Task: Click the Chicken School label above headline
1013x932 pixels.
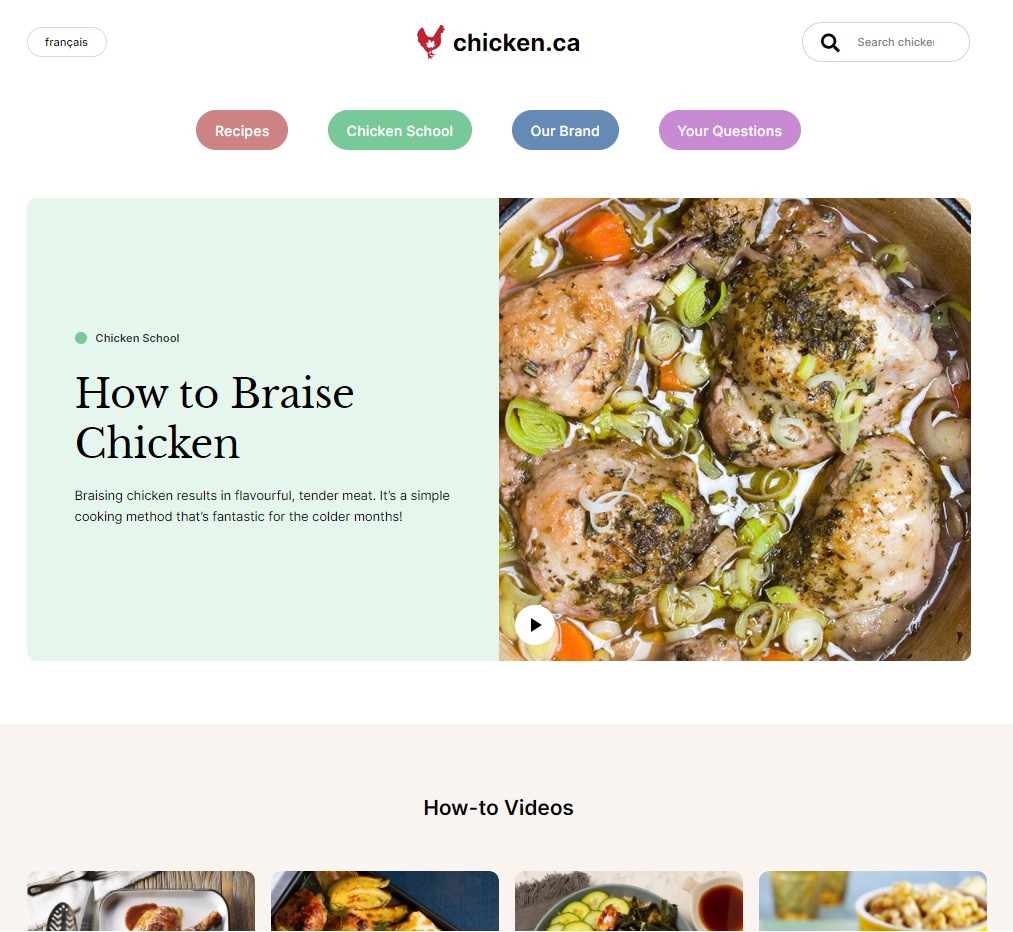Action: click(137, 338)
